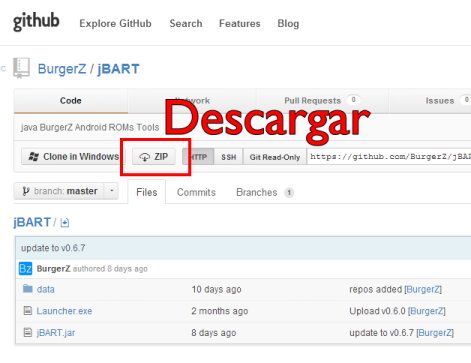Click the Launcher.exe file icon

28,311
